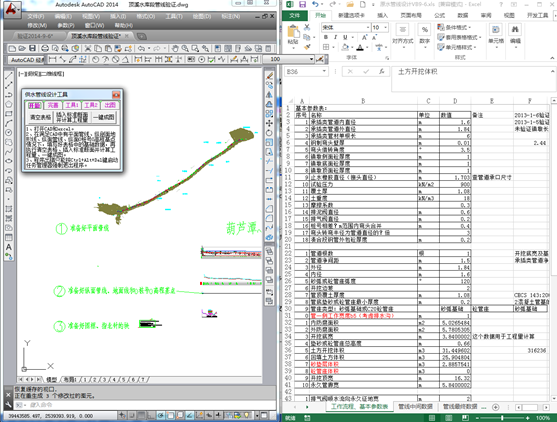Click the Excel font color A swatch
Image resolution: width=557 pixels, height=422 pixels.
point(361,47)
